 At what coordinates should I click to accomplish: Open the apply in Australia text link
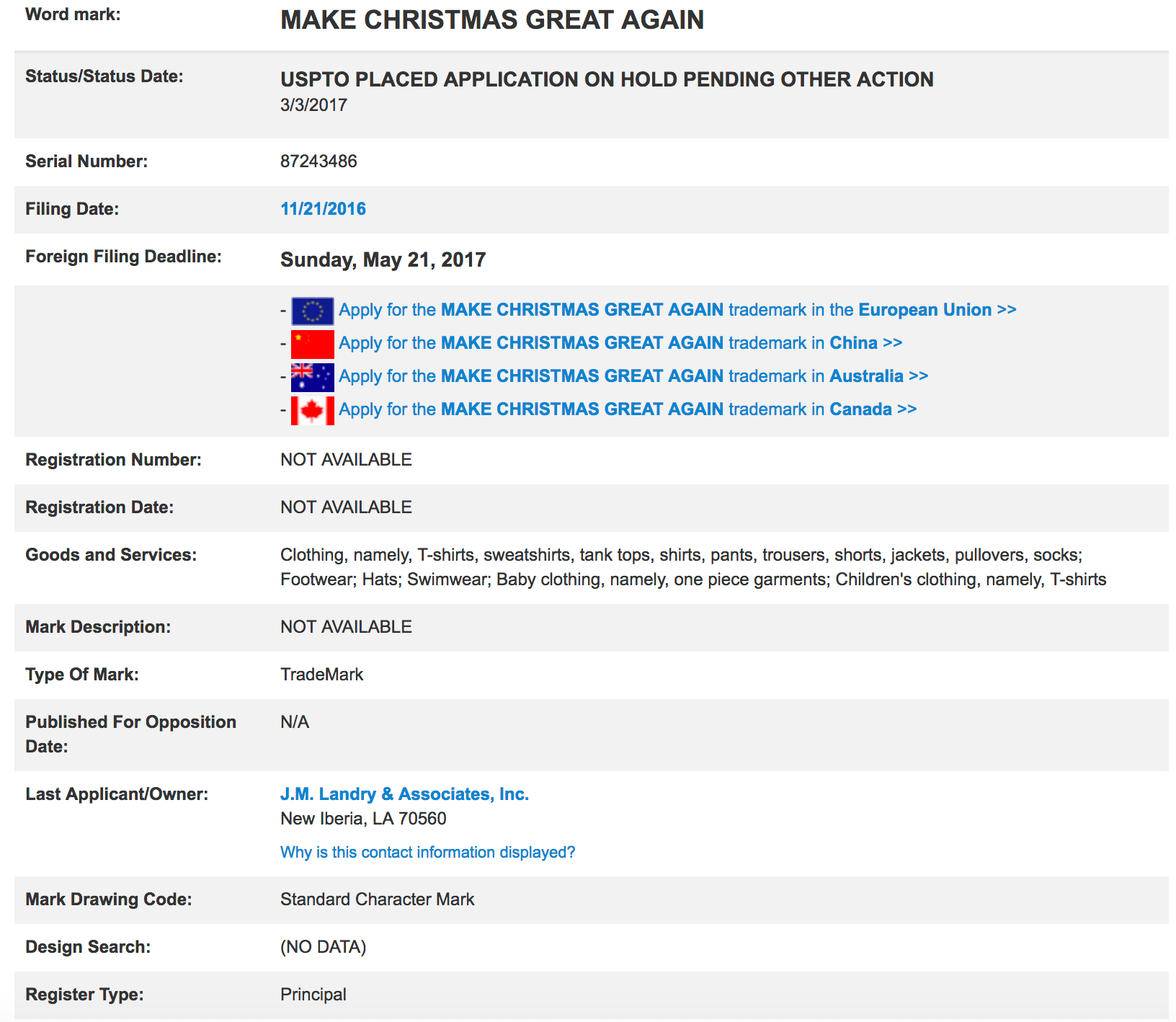[x=633, y=376]
